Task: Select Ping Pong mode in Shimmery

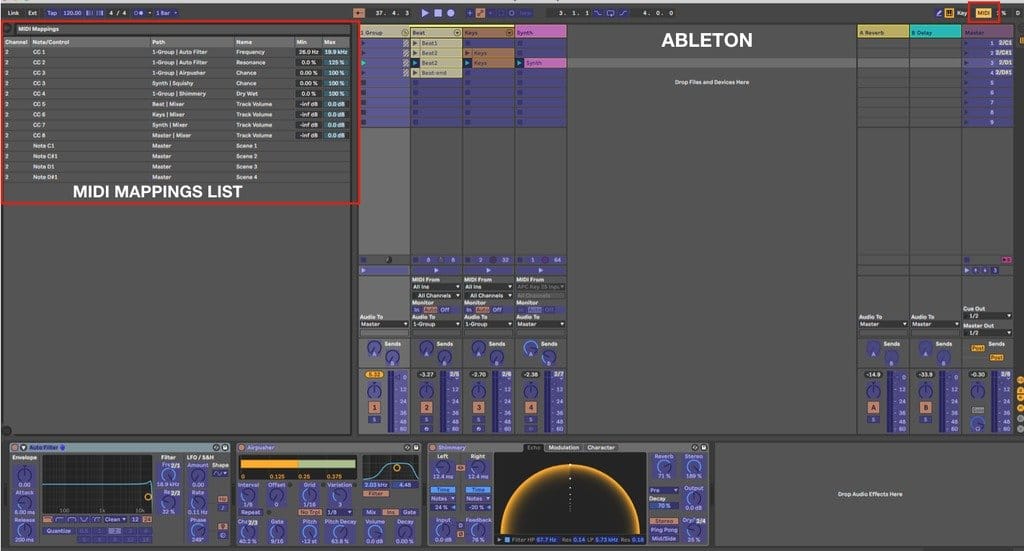Action: click(664, 530)
